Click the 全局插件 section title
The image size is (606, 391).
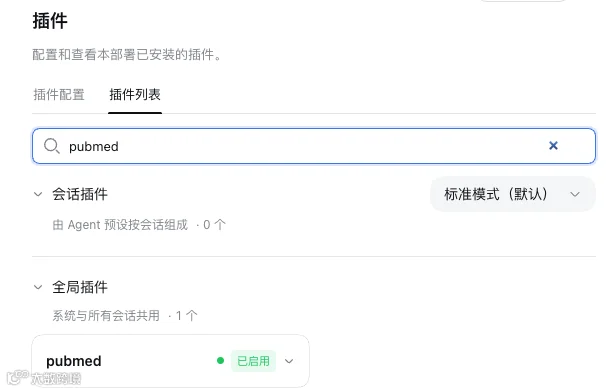coord(80,287)
